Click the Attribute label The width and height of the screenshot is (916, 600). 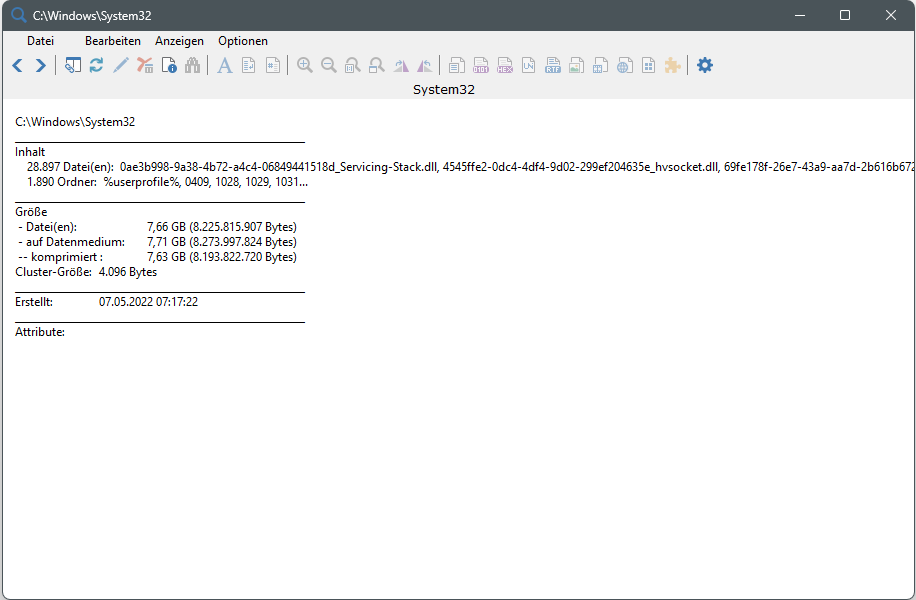coord(40,332)
